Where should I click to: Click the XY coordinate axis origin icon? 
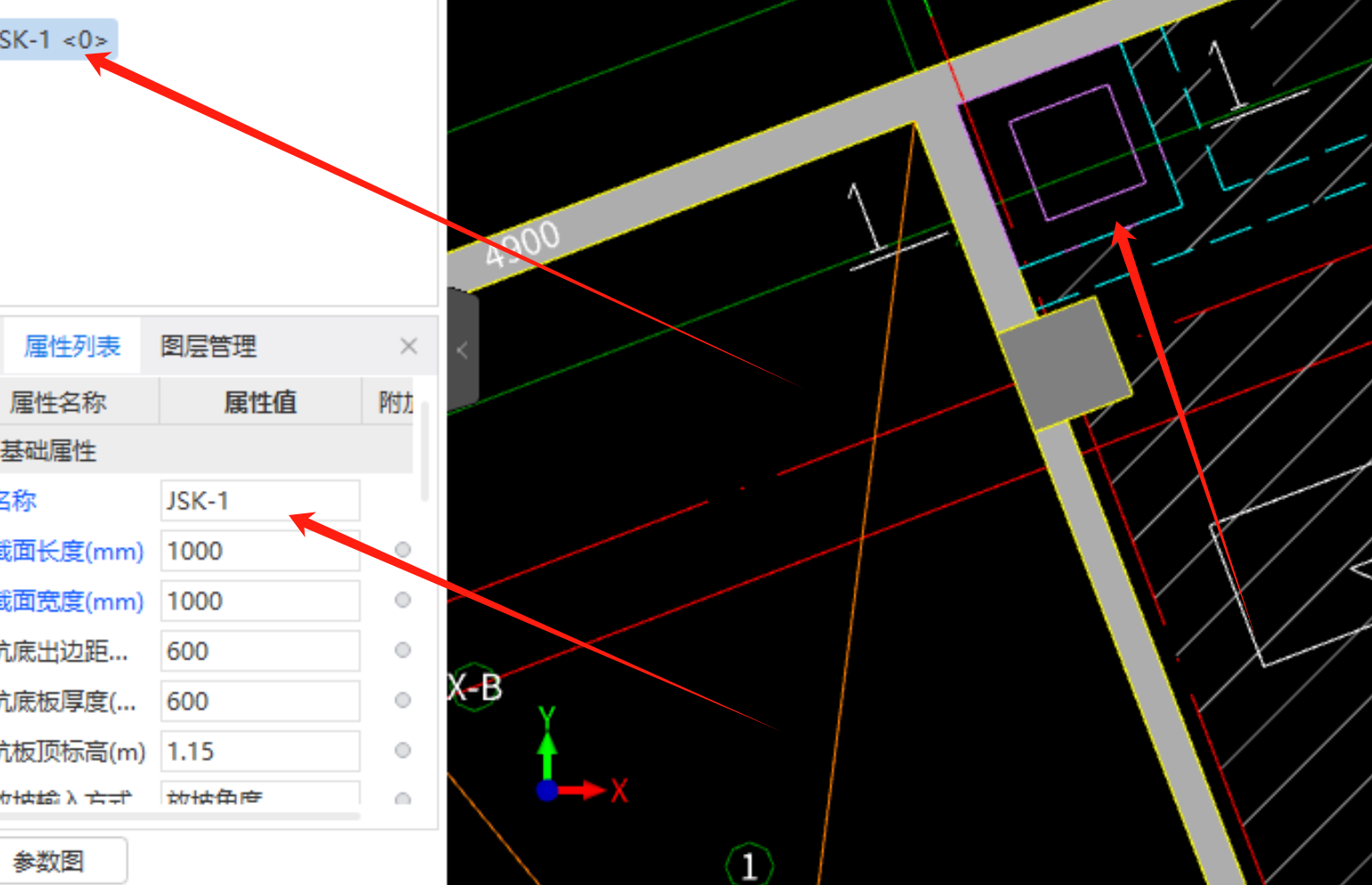tap(548, 790)
